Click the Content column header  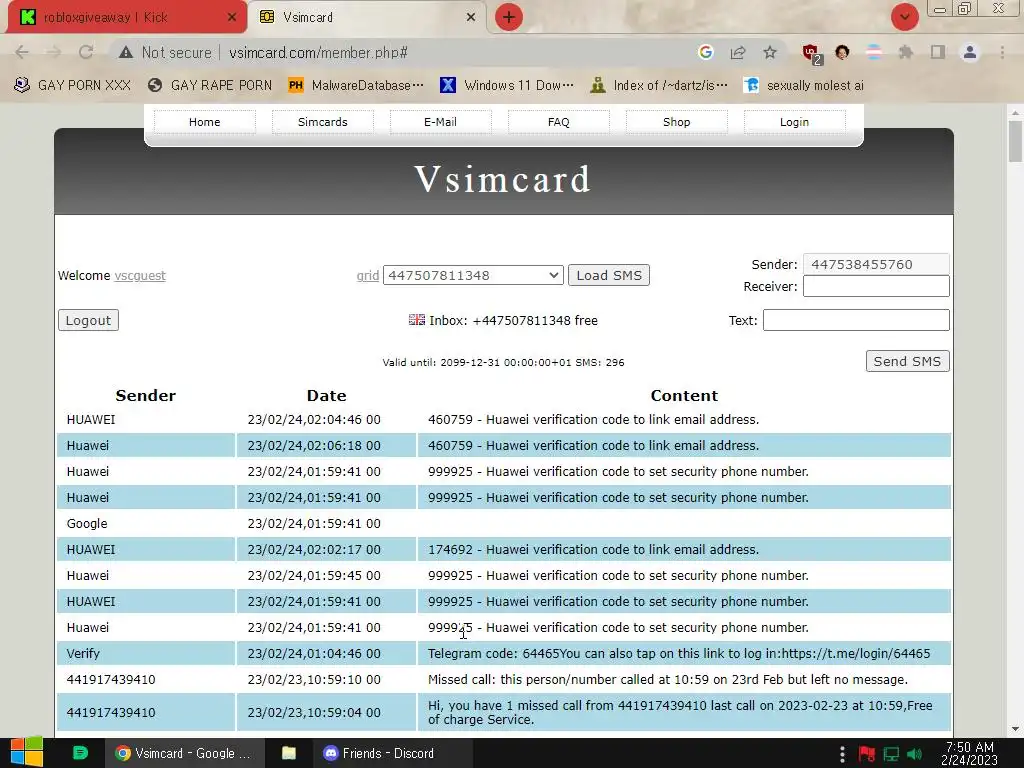pos(684,395)
